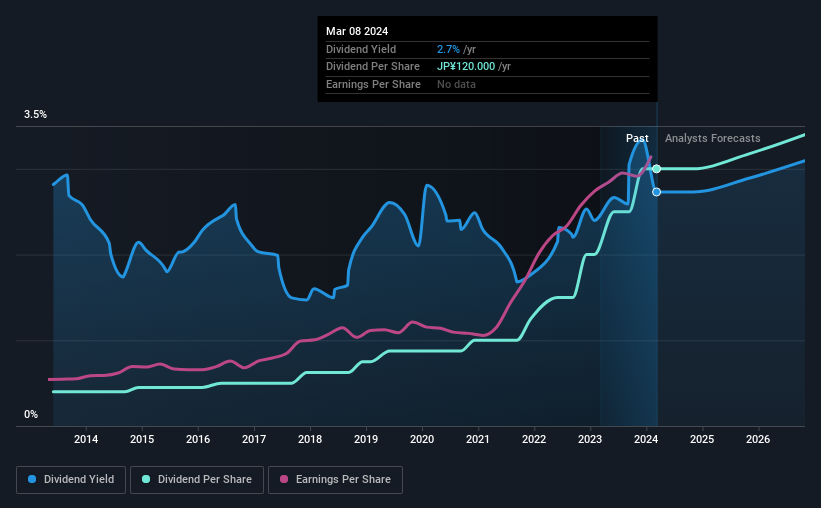
Task: Click the 2018 x-axis label
Action: (x=310, y=439)
